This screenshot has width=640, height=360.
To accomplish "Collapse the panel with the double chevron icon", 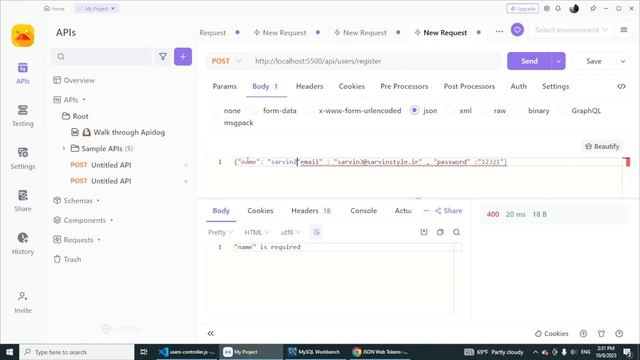I will click(x=211, y=333).
